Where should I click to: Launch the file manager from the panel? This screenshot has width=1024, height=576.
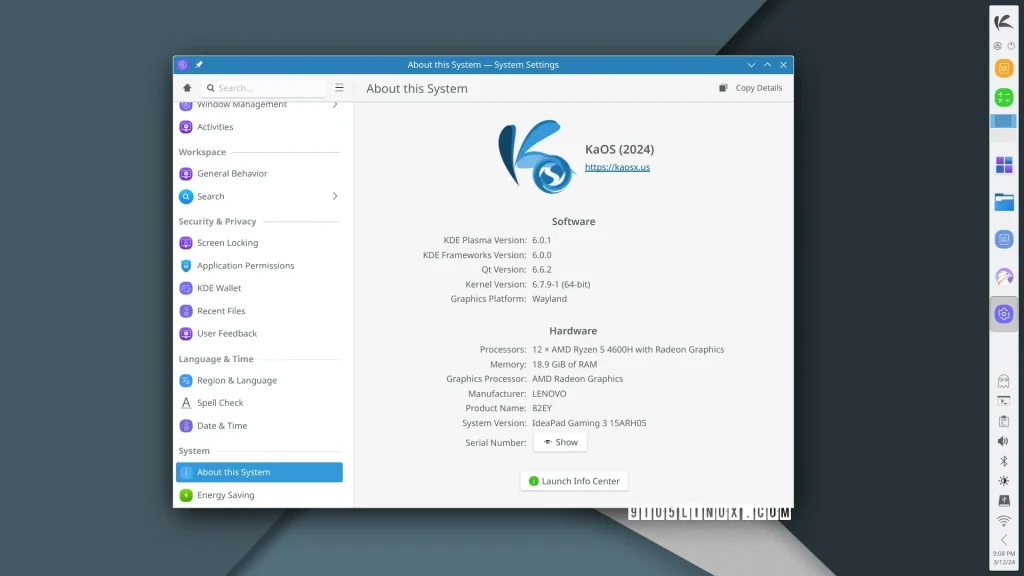1004,202
